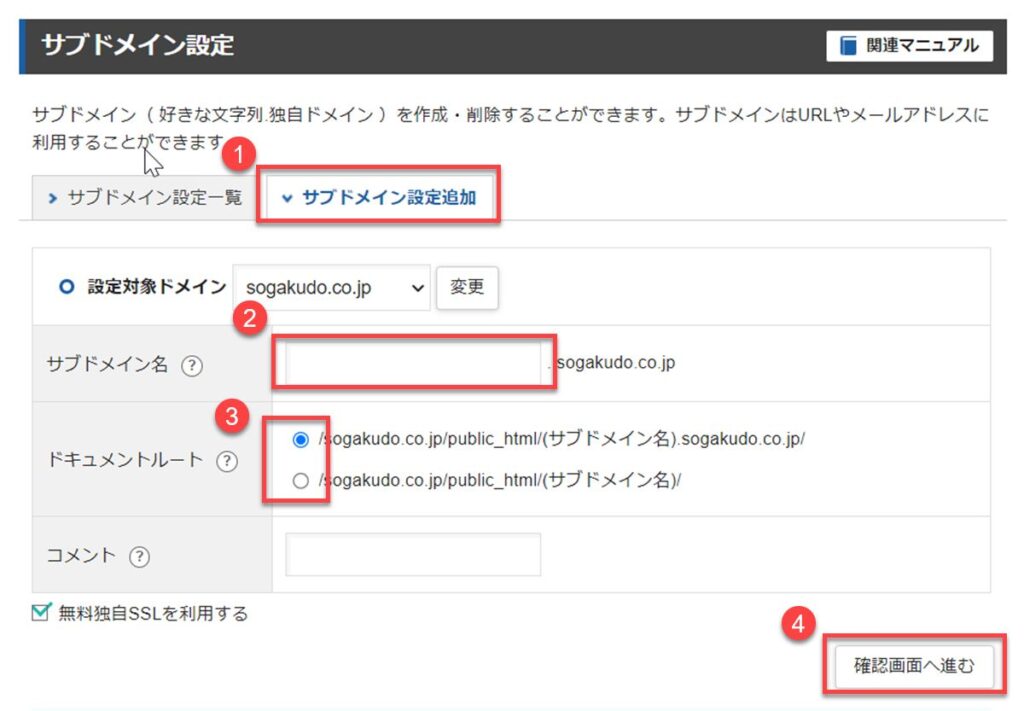Open the 設定対象ドメイン dropdown showing sogakudo.co.jp

[x=332, y=287]
